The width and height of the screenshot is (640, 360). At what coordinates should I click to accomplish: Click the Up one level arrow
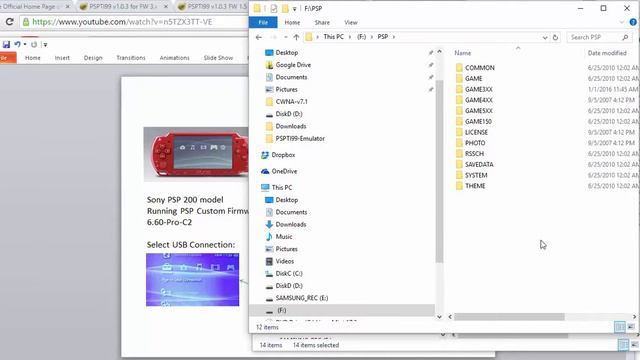click(x=296, y=37)
